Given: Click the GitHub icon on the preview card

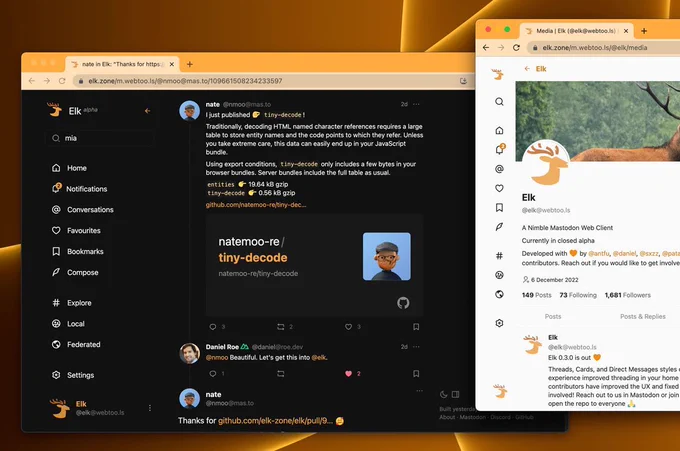Looking at the screenshot, I should [403, 303].
